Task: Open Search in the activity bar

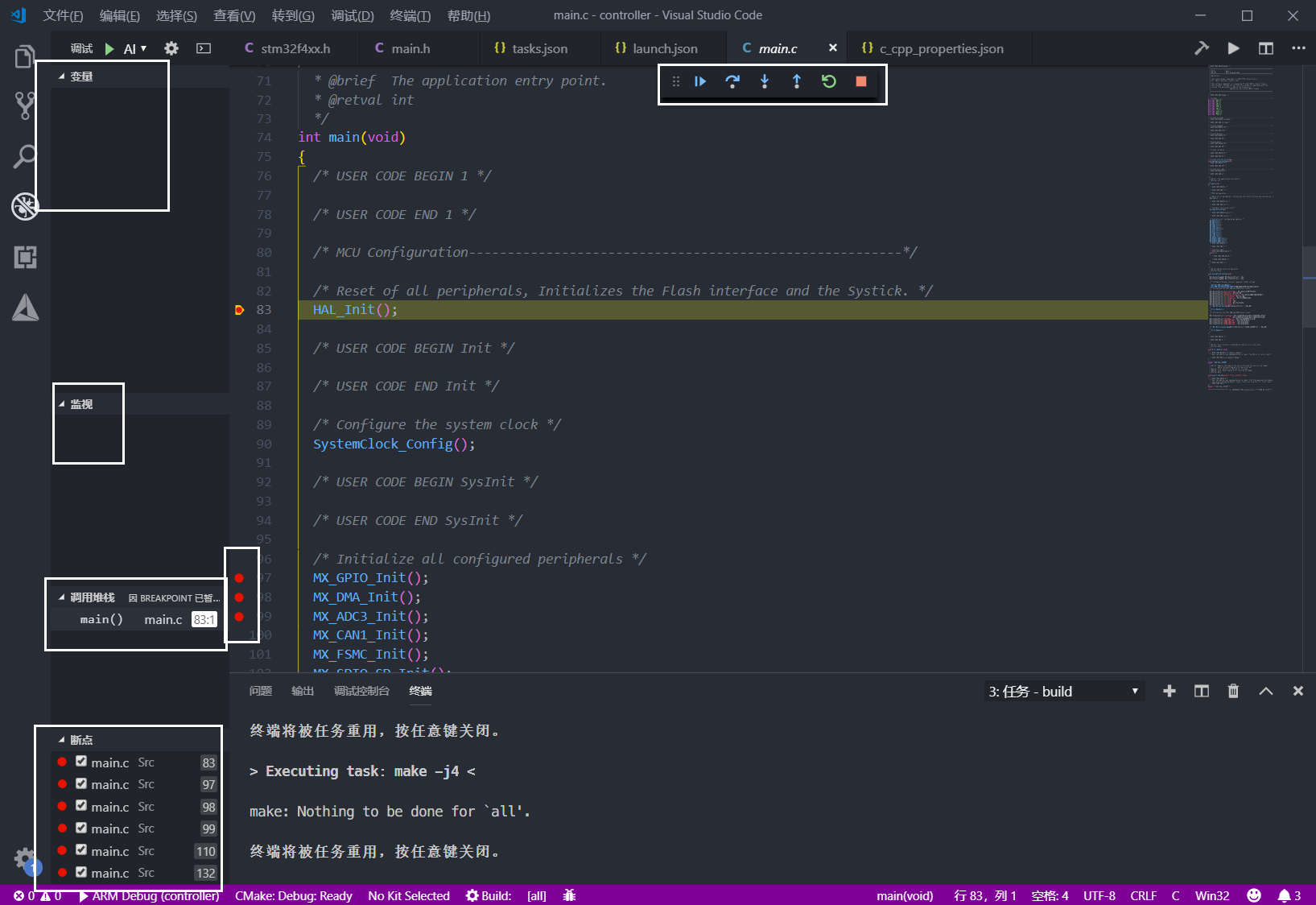Action: click(24, 157)
